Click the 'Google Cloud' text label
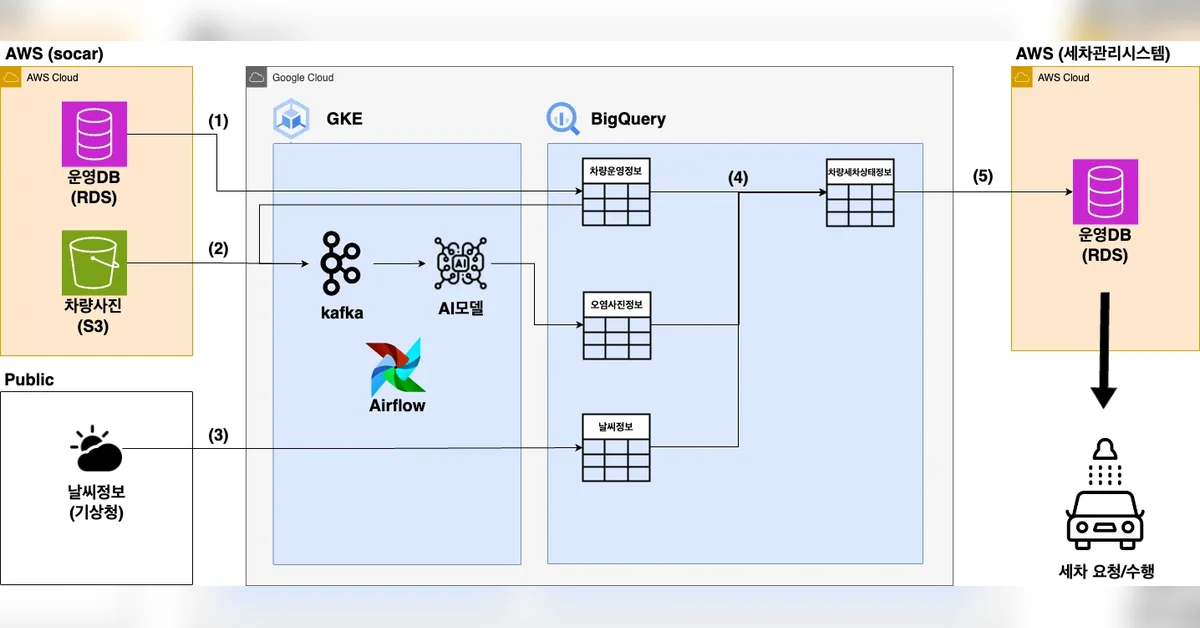Viewport: 1200px width, 628px height. click(303, 78)
